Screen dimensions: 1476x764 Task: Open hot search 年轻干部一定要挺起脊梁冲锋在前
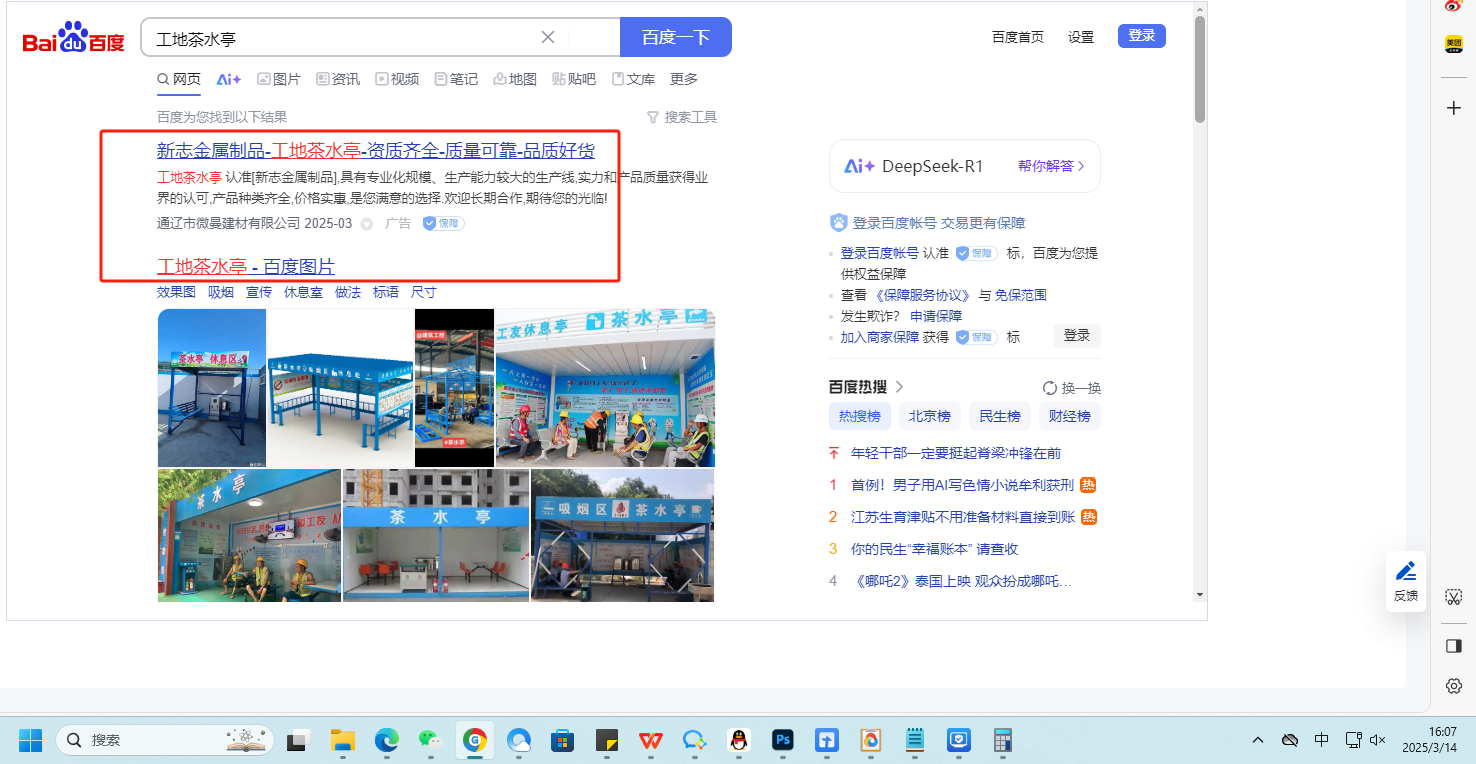pos(956,453)
